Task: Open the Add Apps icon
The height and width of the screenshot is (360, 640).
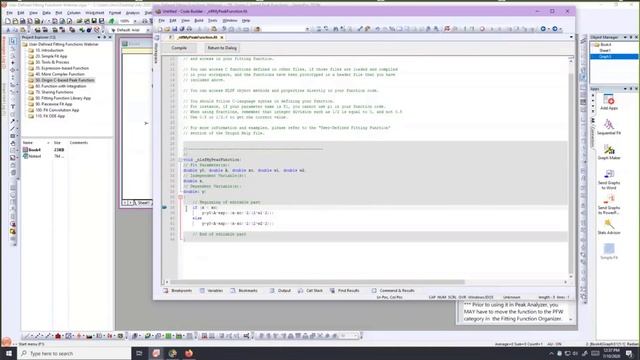Action: coord(609,102)
